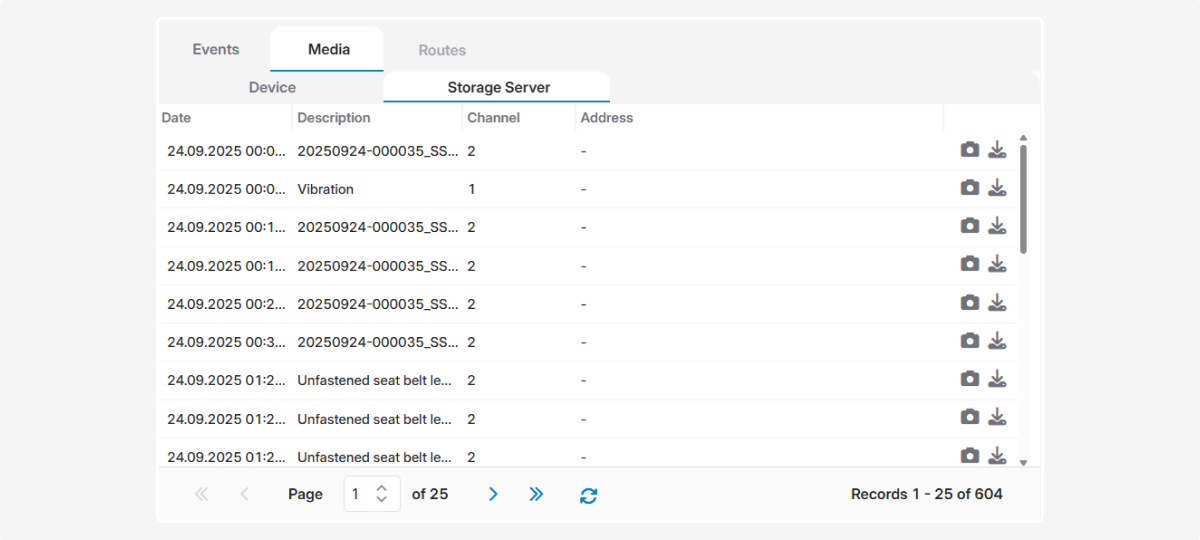Image resolution: width=1200 pixels, height=540 pixels.
Task: Select the Device sub-tab
Action: (272, 88)
